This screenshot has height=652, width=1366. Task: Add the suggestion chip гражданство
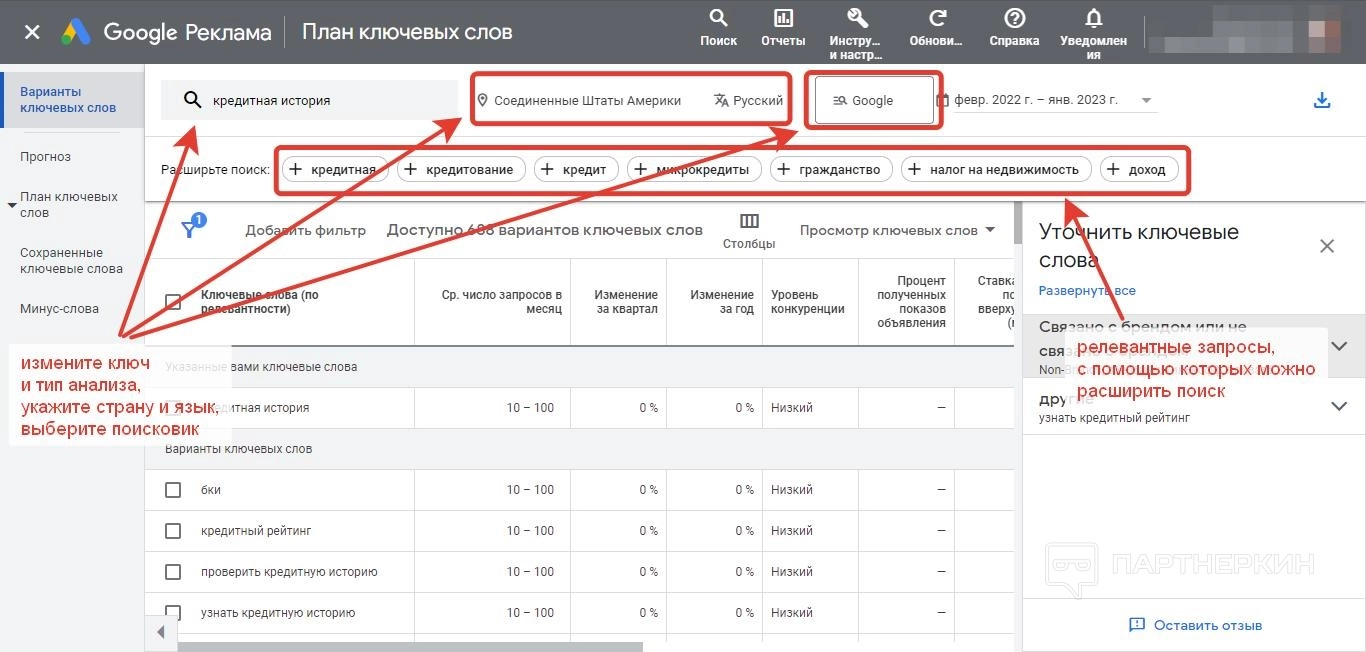point(831,169)
